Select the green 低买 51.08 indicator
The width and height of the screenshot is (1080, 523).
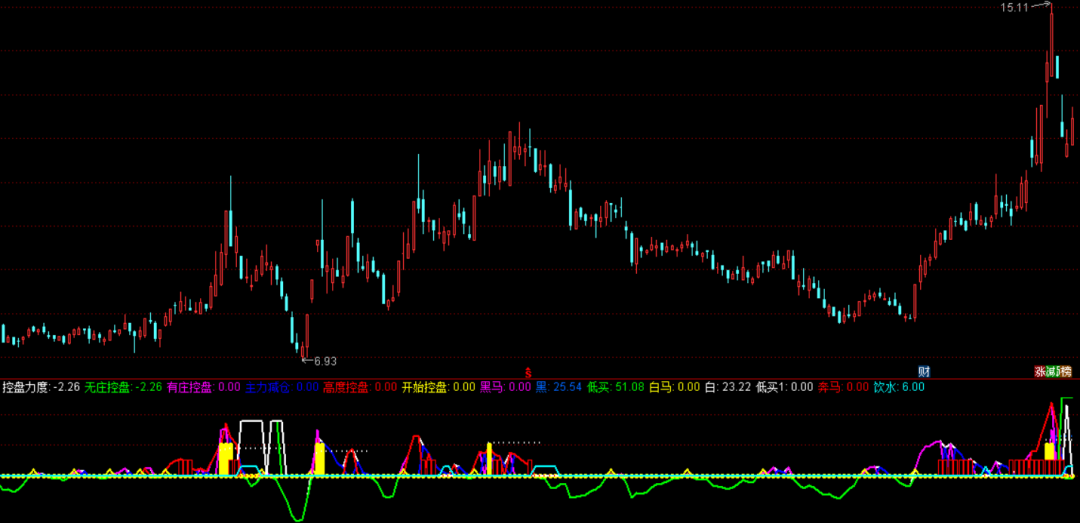tap(616, 387)
